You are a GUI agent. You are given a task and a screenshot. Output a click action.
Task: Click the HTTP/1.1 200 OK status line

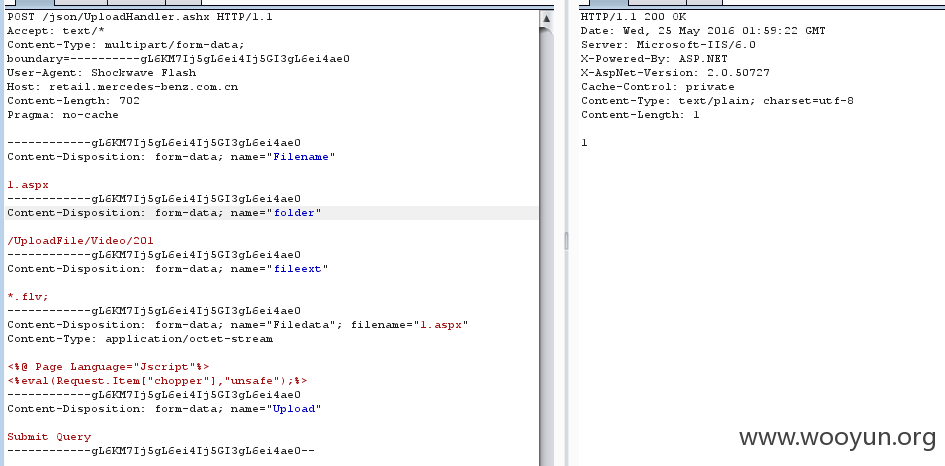click(x=633, y=17)
